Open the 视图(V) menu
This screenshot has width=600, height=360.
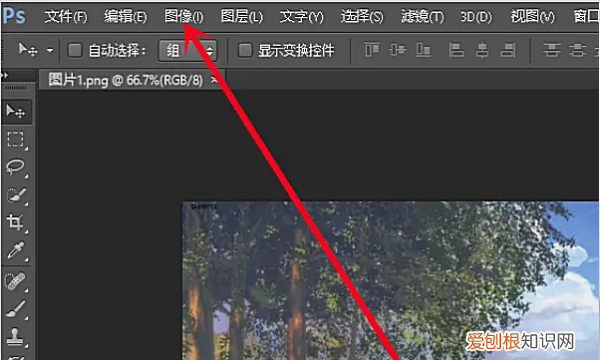532,16
